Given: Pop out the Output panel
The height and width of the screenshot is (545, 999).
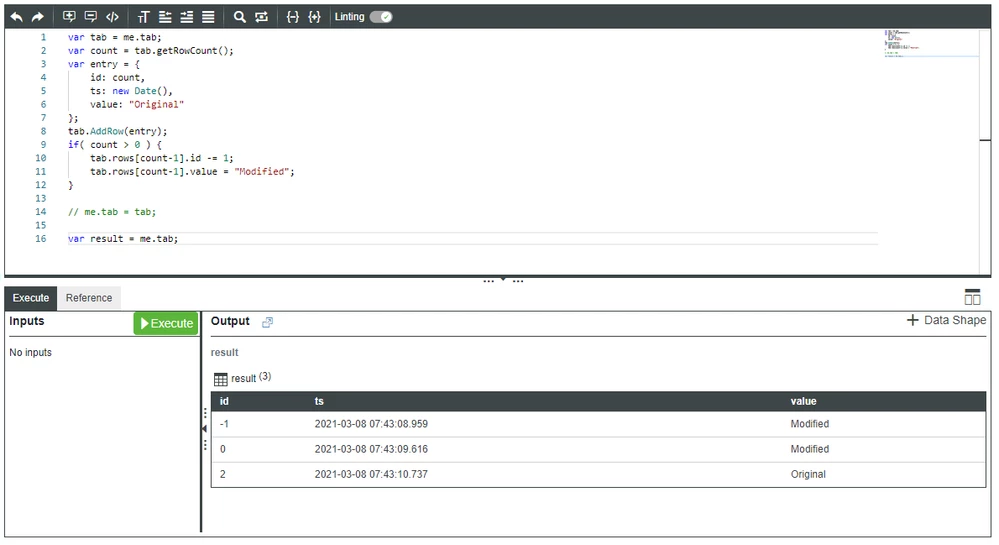Looking at the screenshot, I should [268, 323].
